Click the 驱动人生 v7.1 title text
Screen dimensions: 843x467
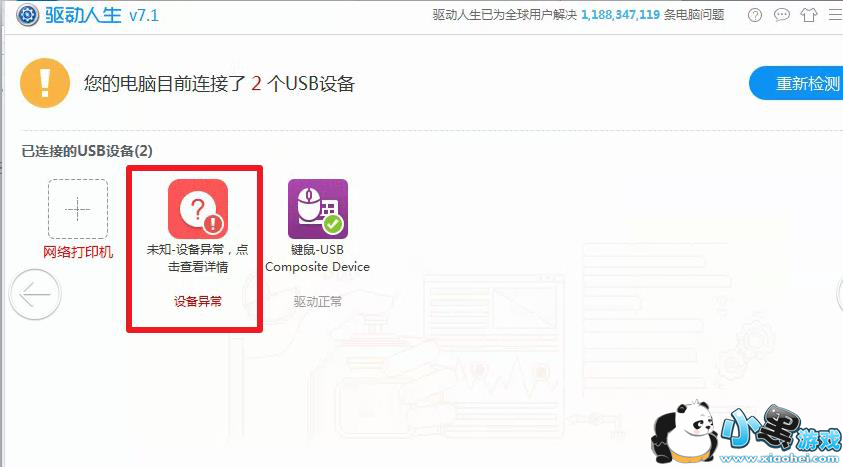(x=102, y=15)
